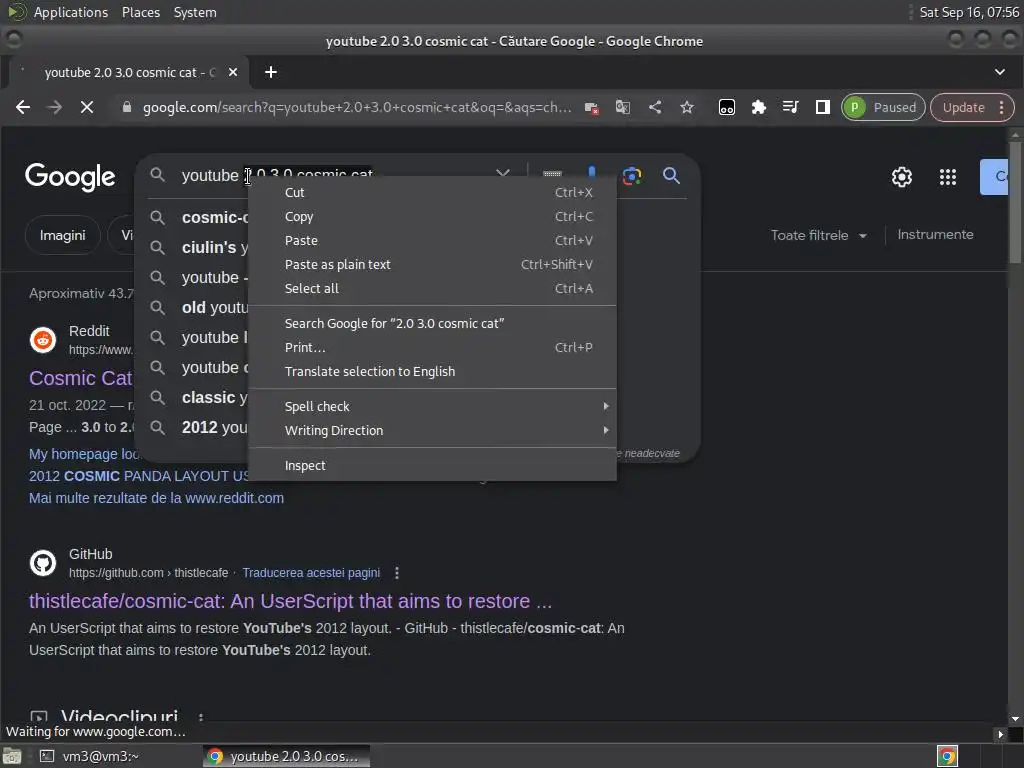The width and height of the screenshot is (1024, 768).
Task: Open 'Mai multe rezultate de la www.reddit.com'
Action: click(x=156, y=498)
